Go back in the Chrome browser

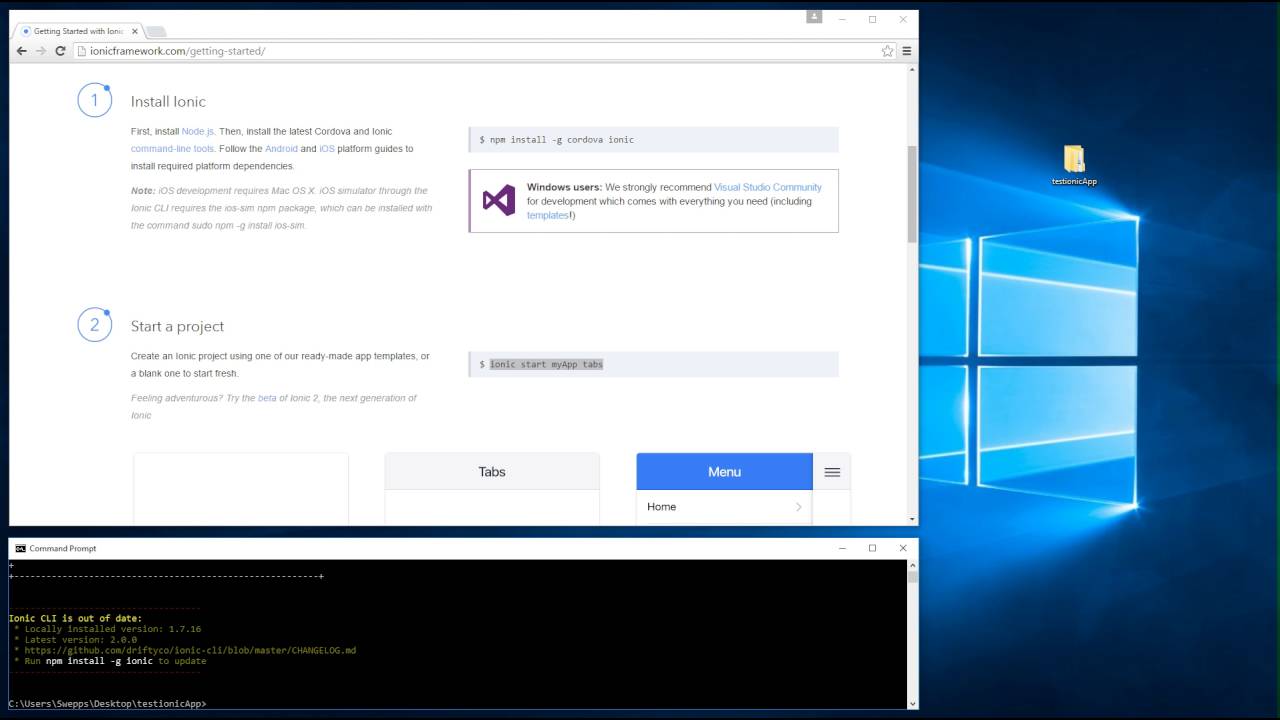pos(22,51)
